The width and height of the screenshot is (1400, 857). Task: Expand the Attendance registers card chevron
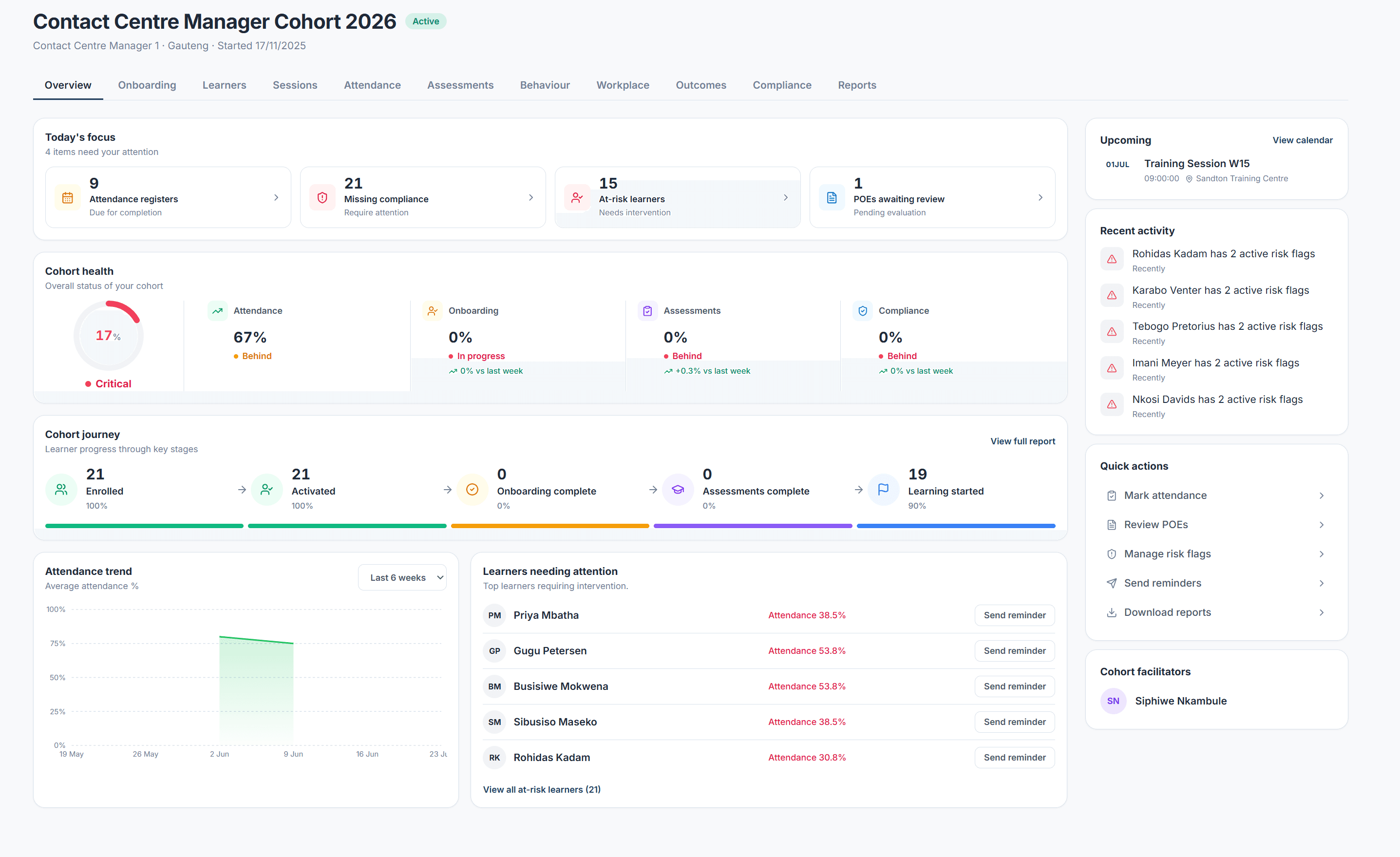tap(276, 198)
